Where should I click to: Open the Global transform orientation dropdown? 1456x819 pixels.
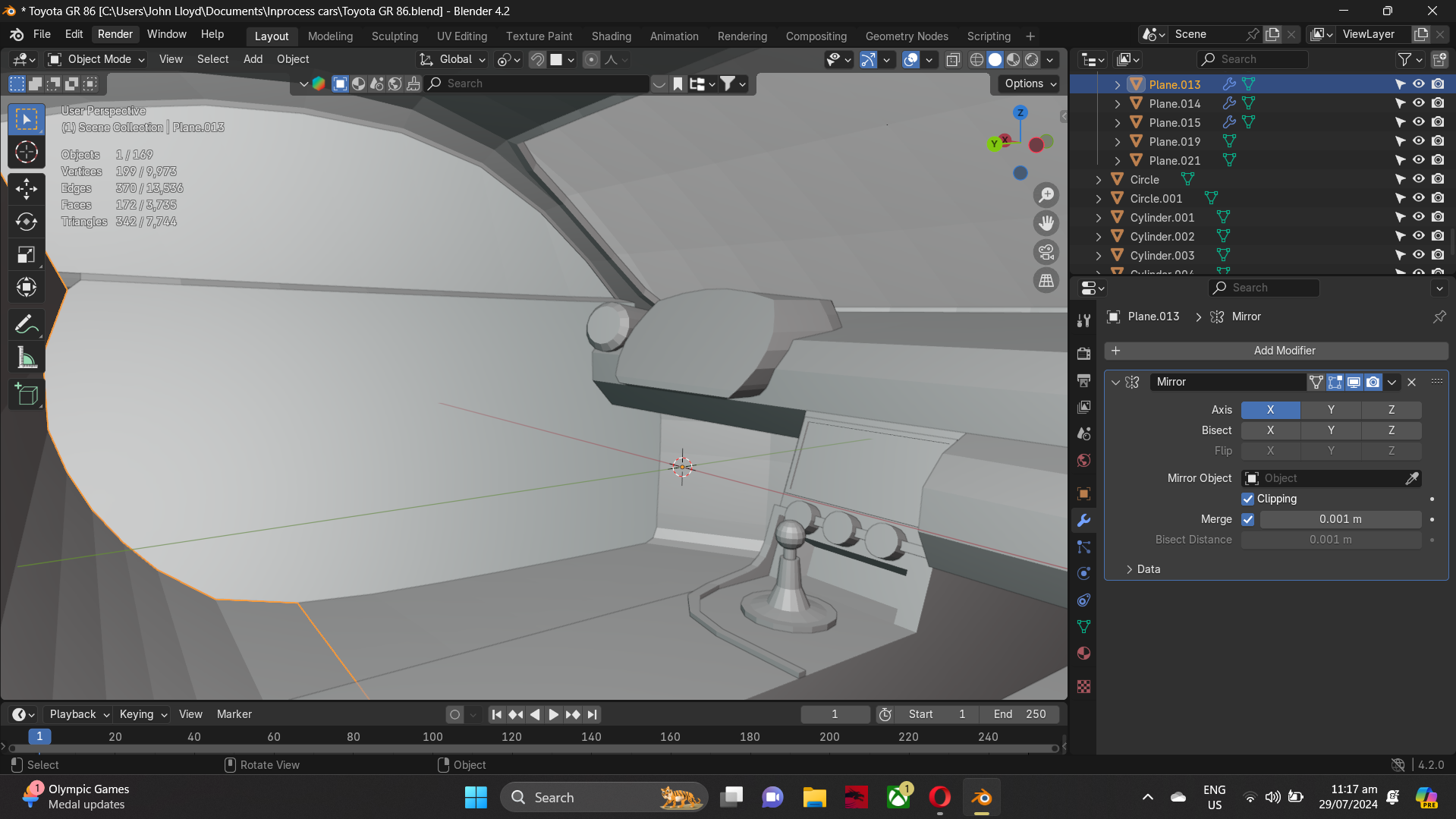coord(453,59)
